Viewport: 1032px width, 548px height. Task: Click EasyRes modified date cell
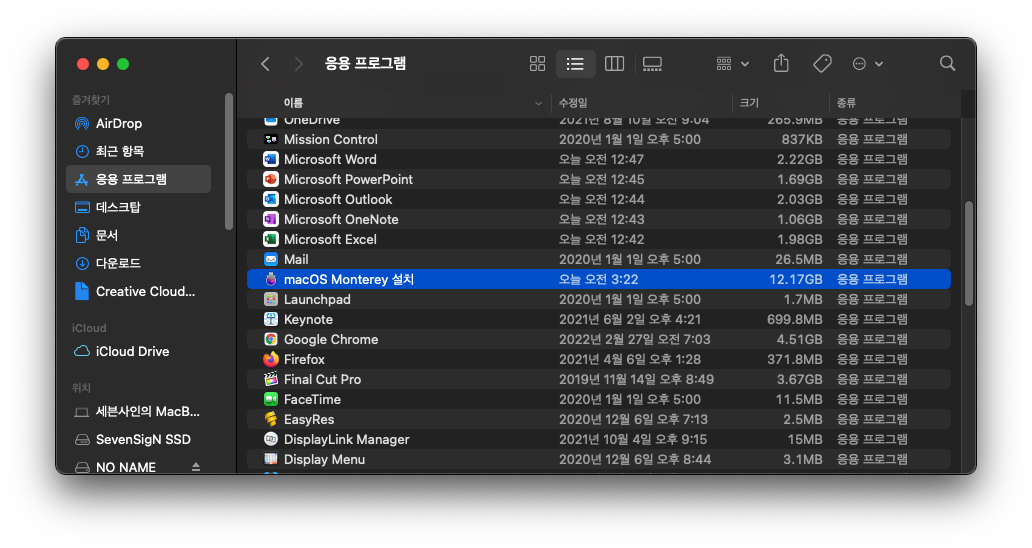633,420
